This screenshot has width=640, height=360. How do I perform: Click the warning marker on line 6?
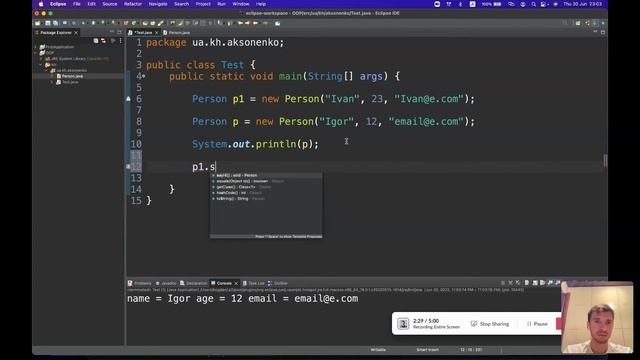(128, 99)
